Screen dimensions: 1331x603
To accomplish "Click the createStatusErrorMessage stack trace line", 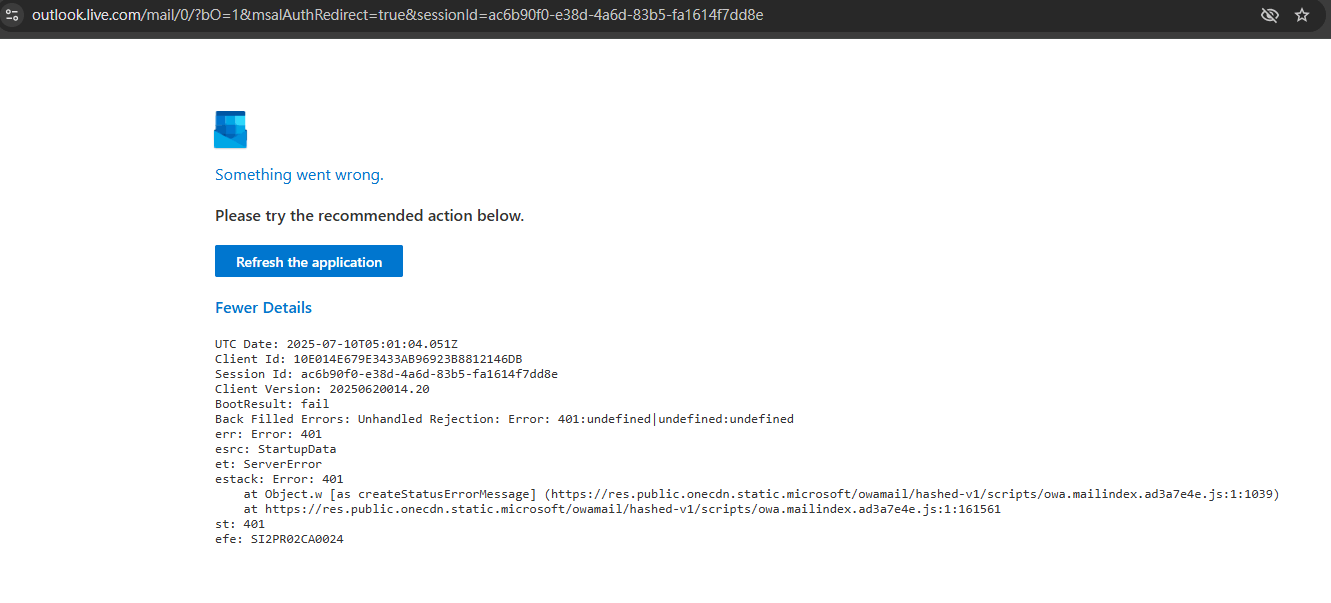I will (x=761, y=494).
